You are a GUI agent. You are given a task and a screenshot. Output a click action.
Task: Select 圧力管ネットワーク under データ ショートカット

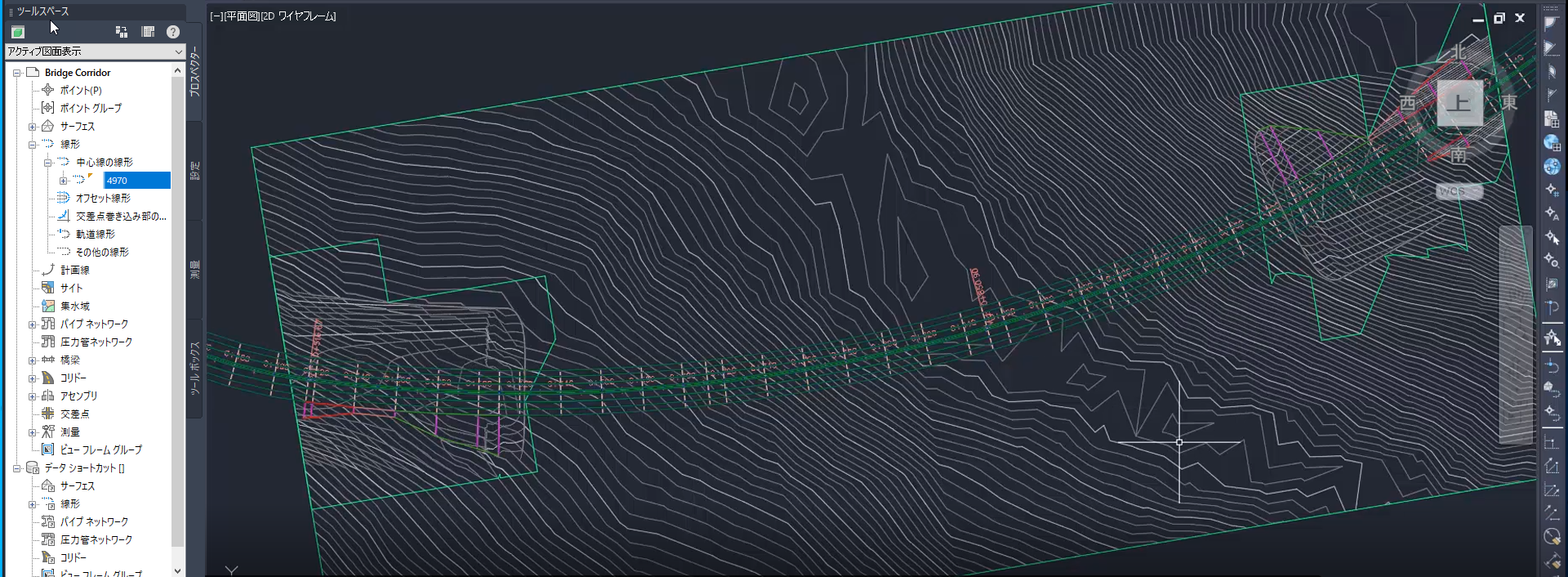click(96, 539)
